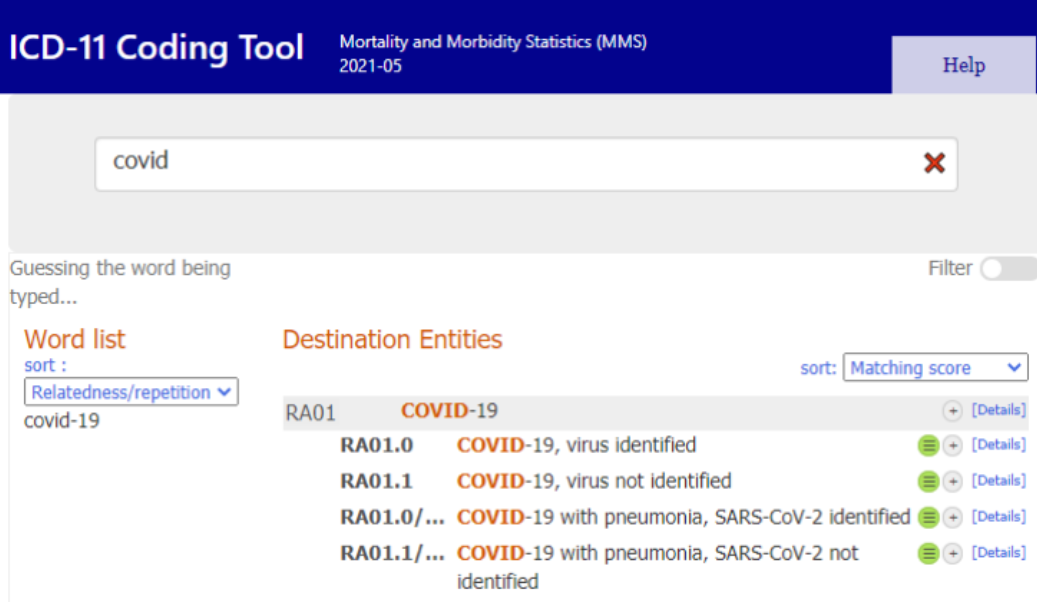Click green postcoordination icon for RA01.1
This screenshot has width=1037, height=602.
tap(928, 482)
